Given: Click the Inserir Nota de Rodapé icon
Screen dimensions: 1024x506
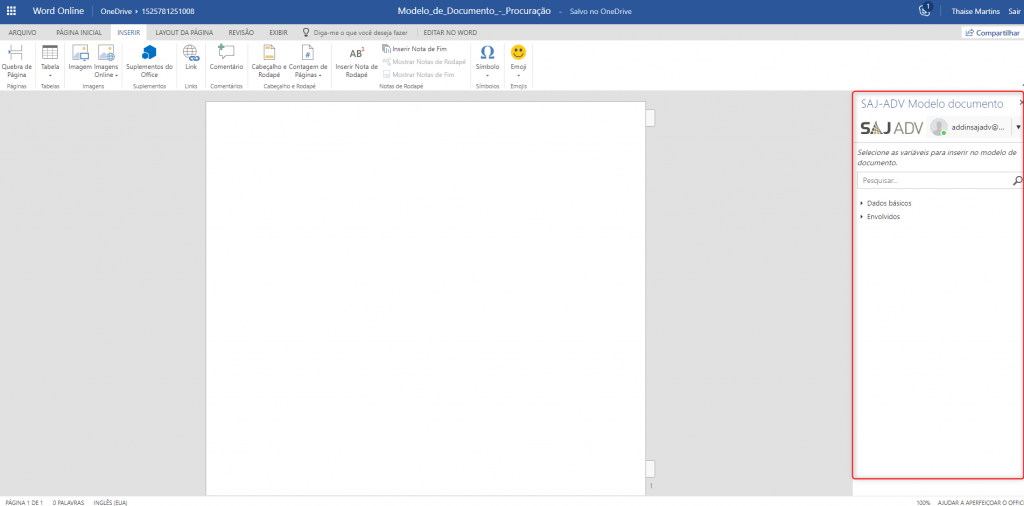Looking at the screenshot, I should (356, 52).
